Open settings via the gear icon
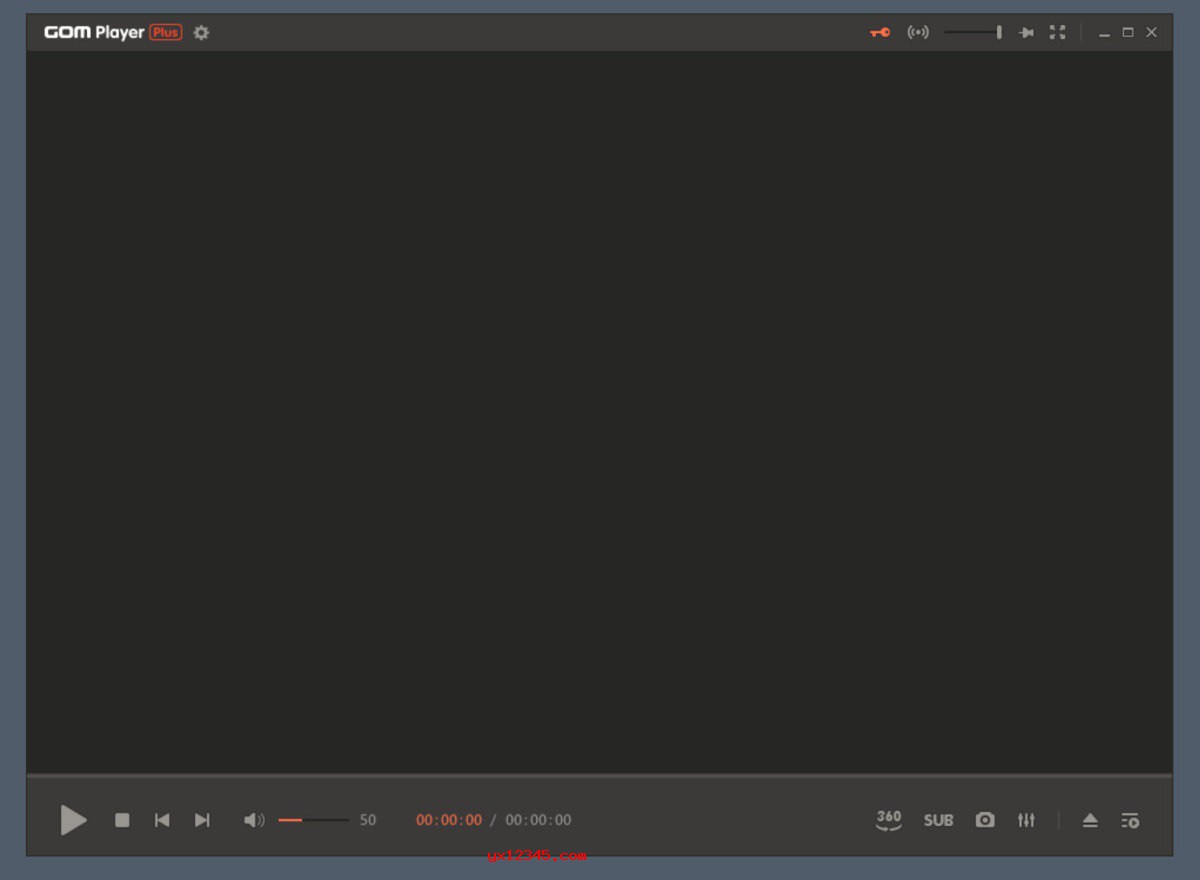The height and width of the screenshot is (880, 1200). pos(201,32)
